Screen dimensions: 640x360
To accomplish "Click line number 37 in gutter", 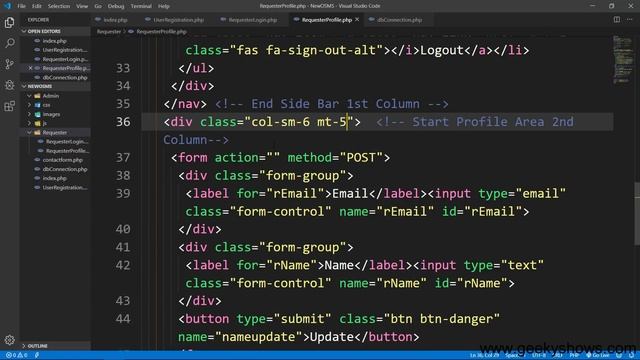I will (x=122, y=158).
